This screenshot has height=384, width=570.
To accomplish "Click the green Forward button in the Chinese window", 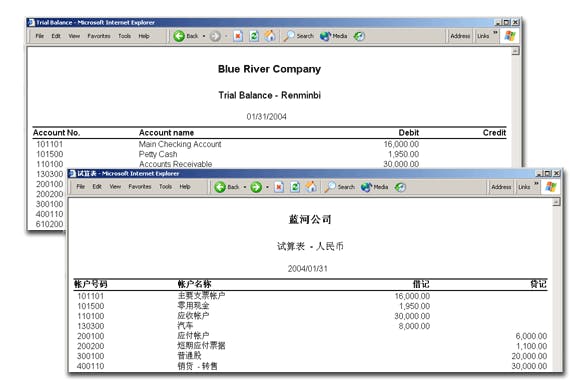I will (256, 187).
